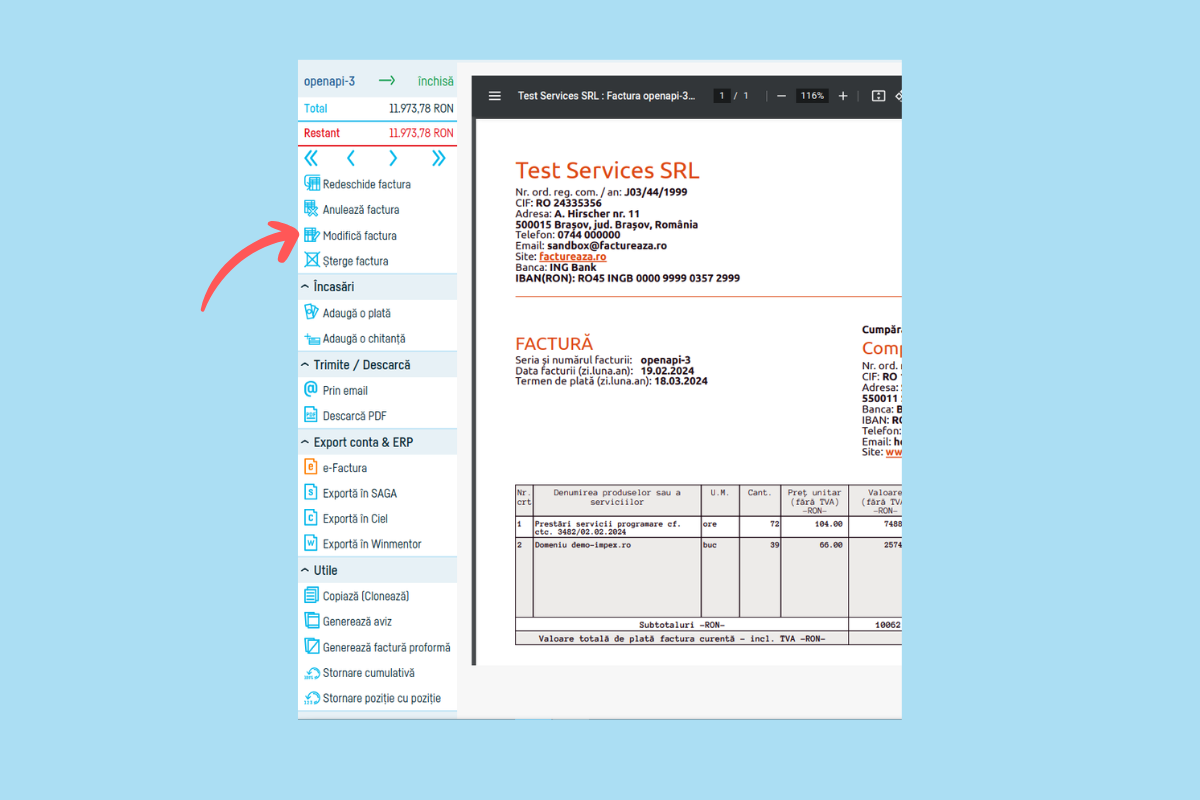Jump to last invoice with double-right arrow

tap(438, 158)
